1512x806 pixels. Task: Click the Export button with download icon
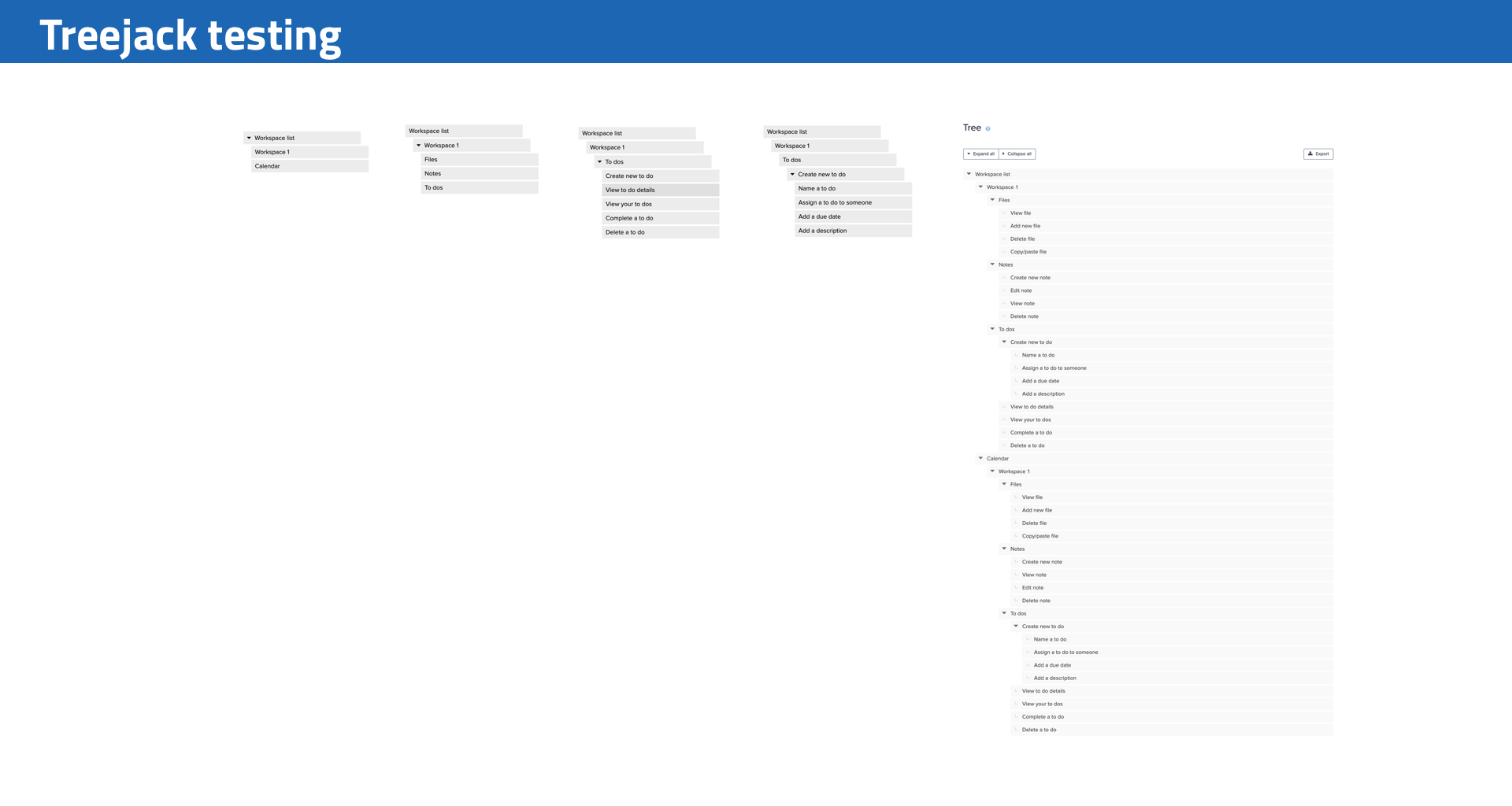click(1317, 154)
